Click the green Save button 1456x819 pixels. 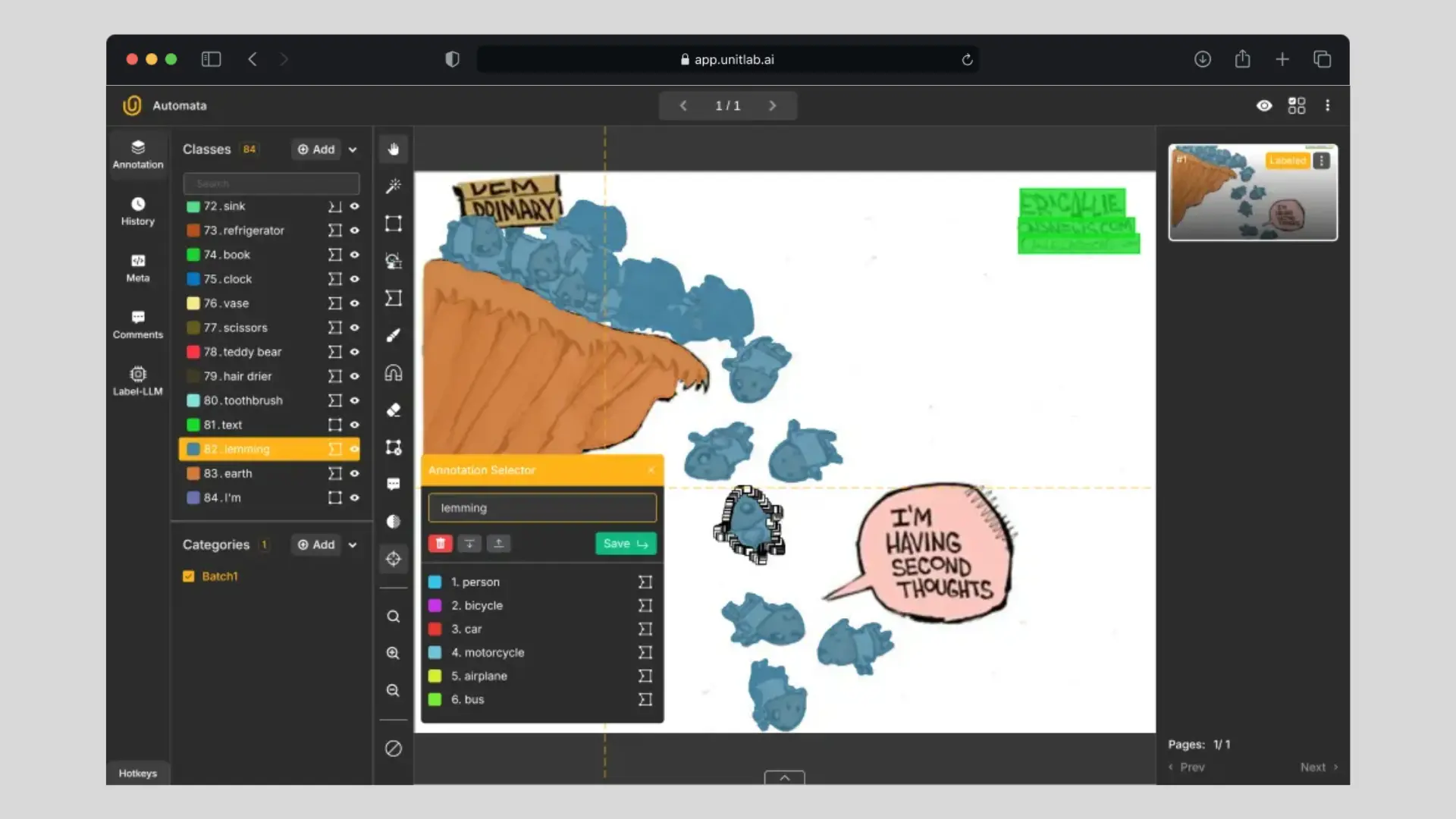coord(625,544)
